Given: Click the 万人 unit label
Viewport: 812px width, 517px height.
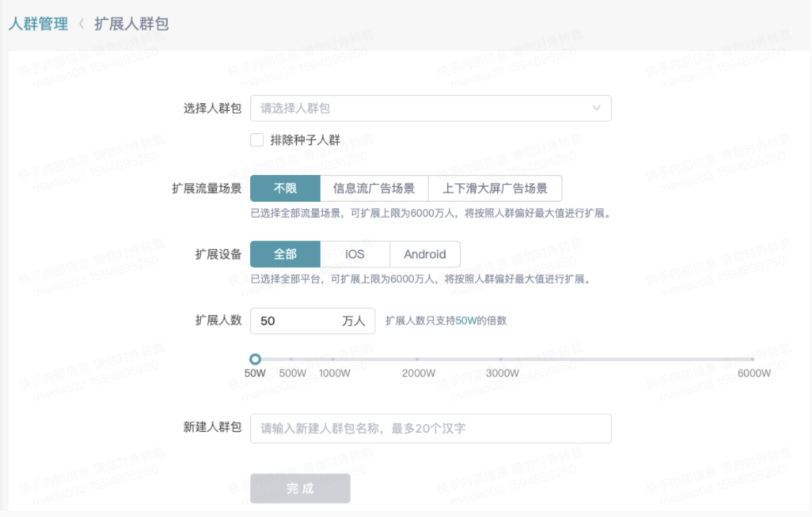Looking at the screenshot, I should coord(353,321).
